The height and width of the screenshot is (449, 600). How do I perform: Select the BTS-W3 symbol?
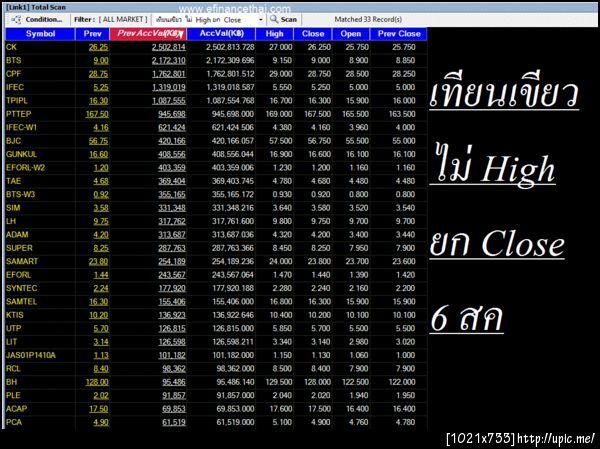[x=20, y=194]
